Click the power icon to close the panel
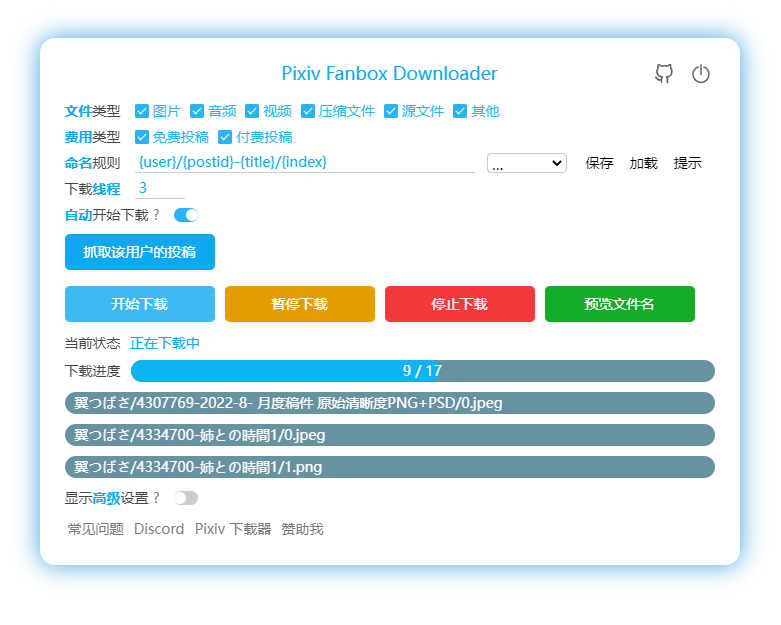781x625 pixels. [x=701, y=74]
